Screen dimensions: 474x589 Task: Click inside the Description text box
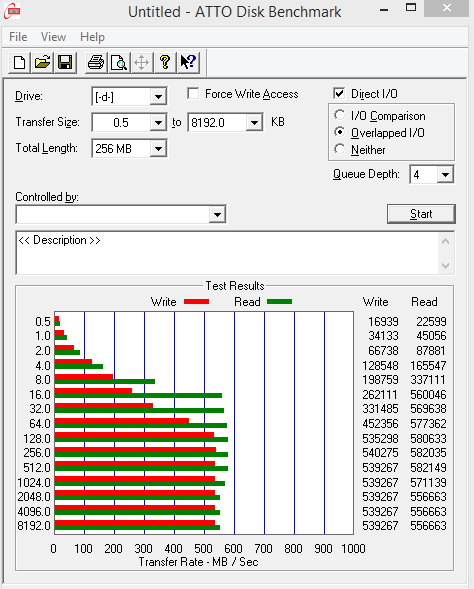(x=228, y=253)
